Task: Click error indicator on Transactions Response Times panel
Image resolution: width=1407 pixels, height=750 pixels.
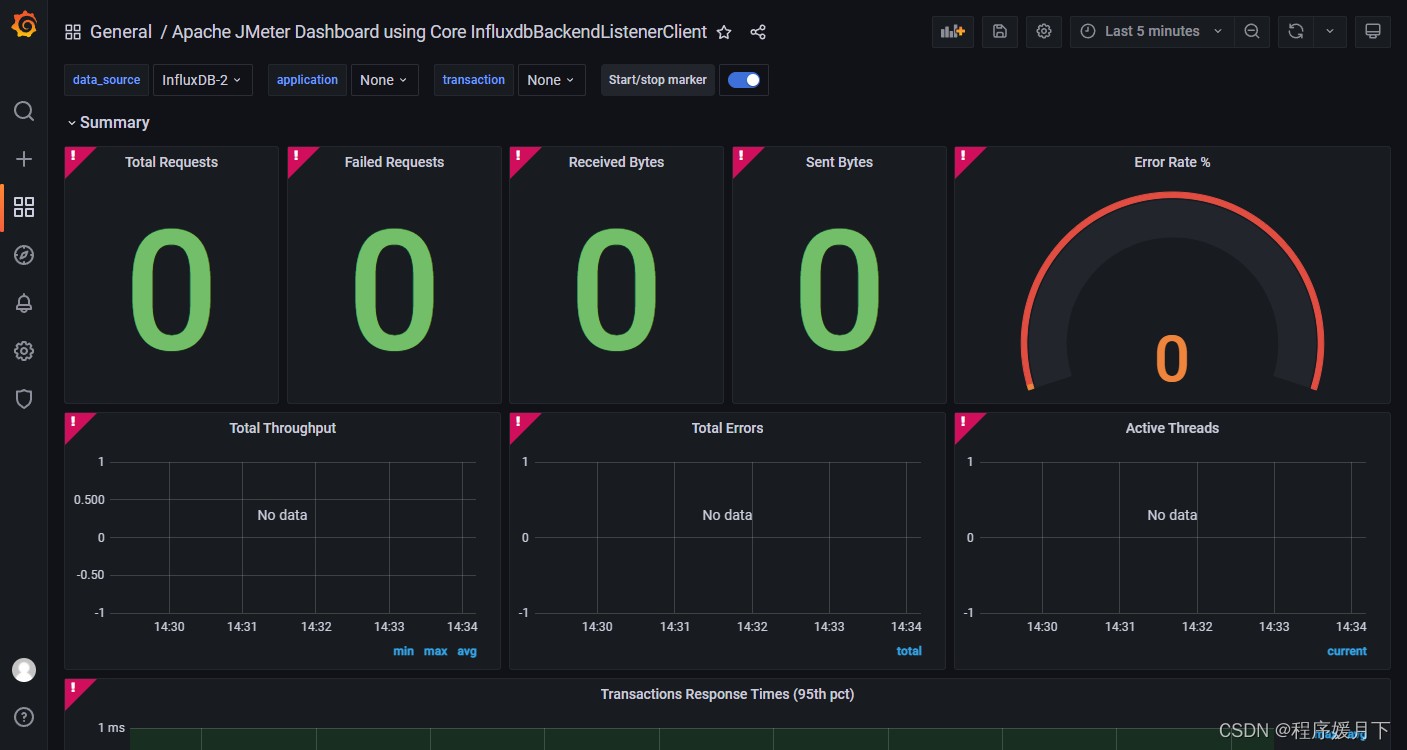Action: (x=74, y=689)
